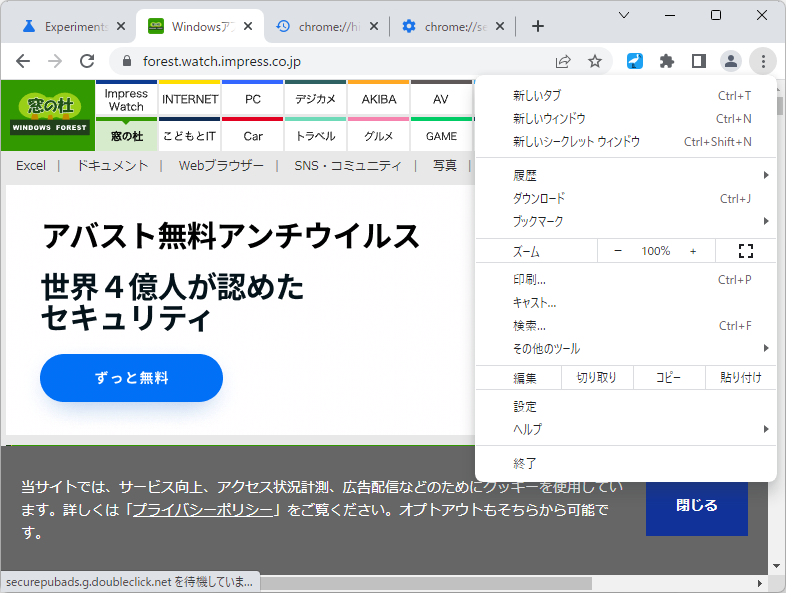Click the ドキュメント category link
This screenshot has width=786, height=593.
tap(112, 165)
